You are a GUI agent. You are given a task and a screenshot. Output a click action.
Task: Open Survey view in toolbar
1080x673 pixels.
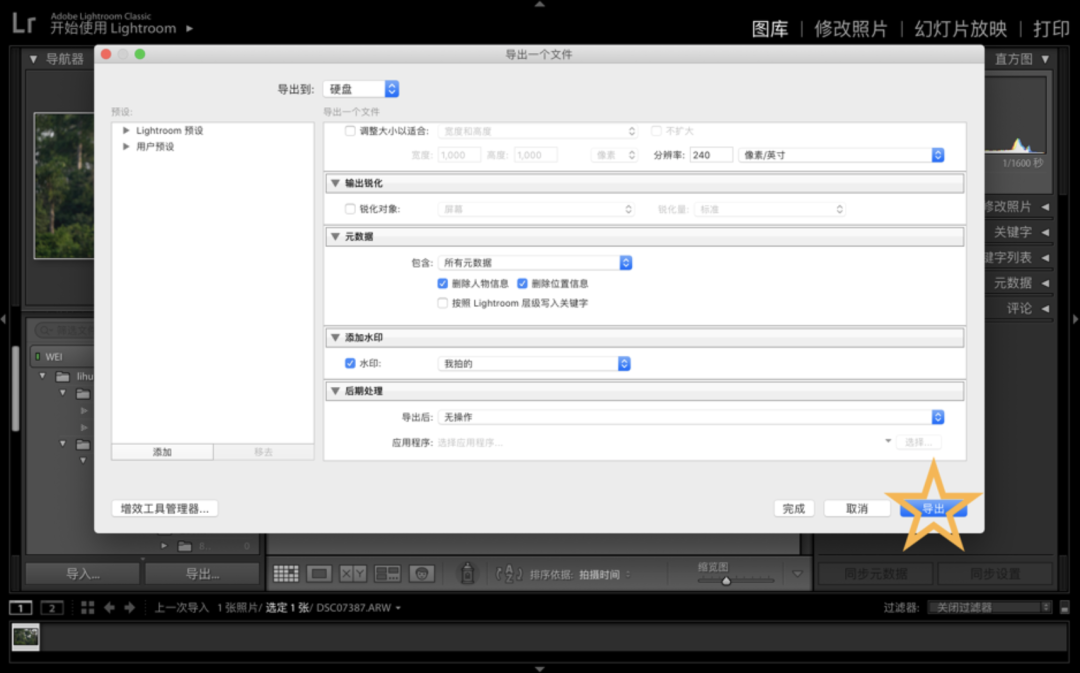point(387,574)
